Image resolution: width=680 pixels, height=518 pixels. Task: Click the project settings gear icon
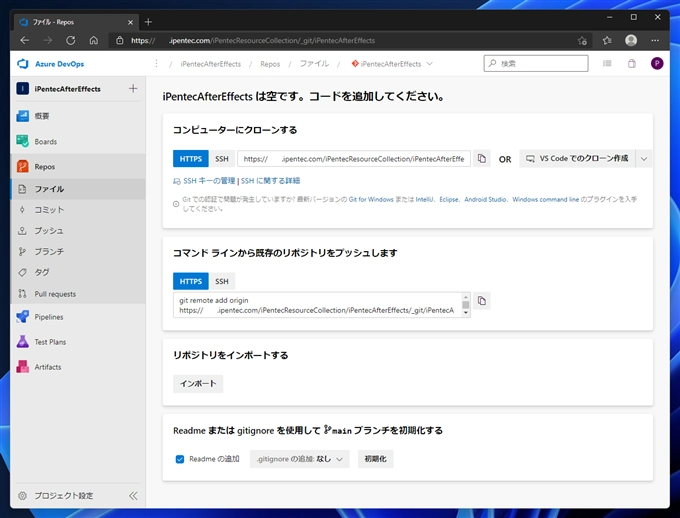[23, 495]
